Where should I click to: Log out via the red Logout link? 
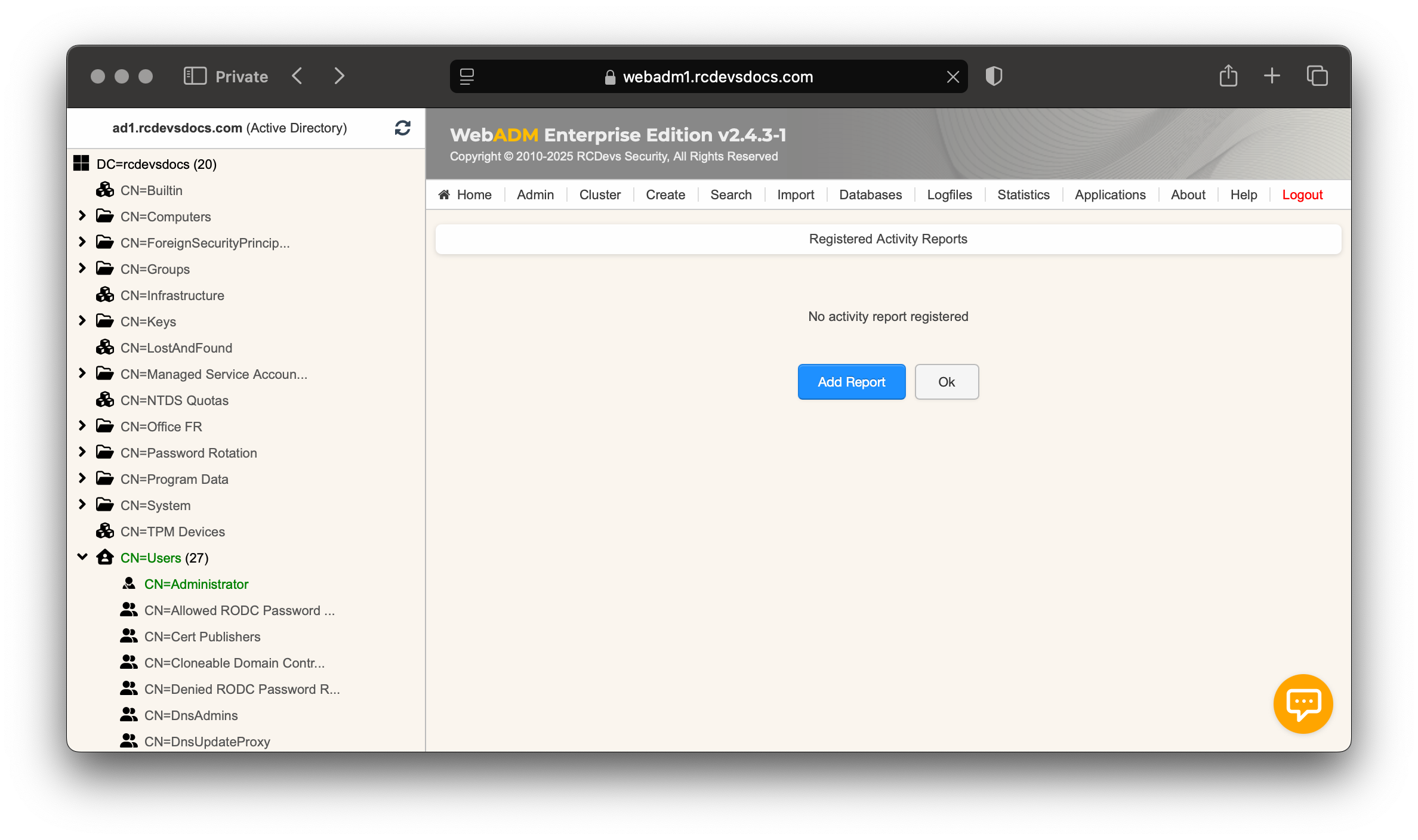1302,194
